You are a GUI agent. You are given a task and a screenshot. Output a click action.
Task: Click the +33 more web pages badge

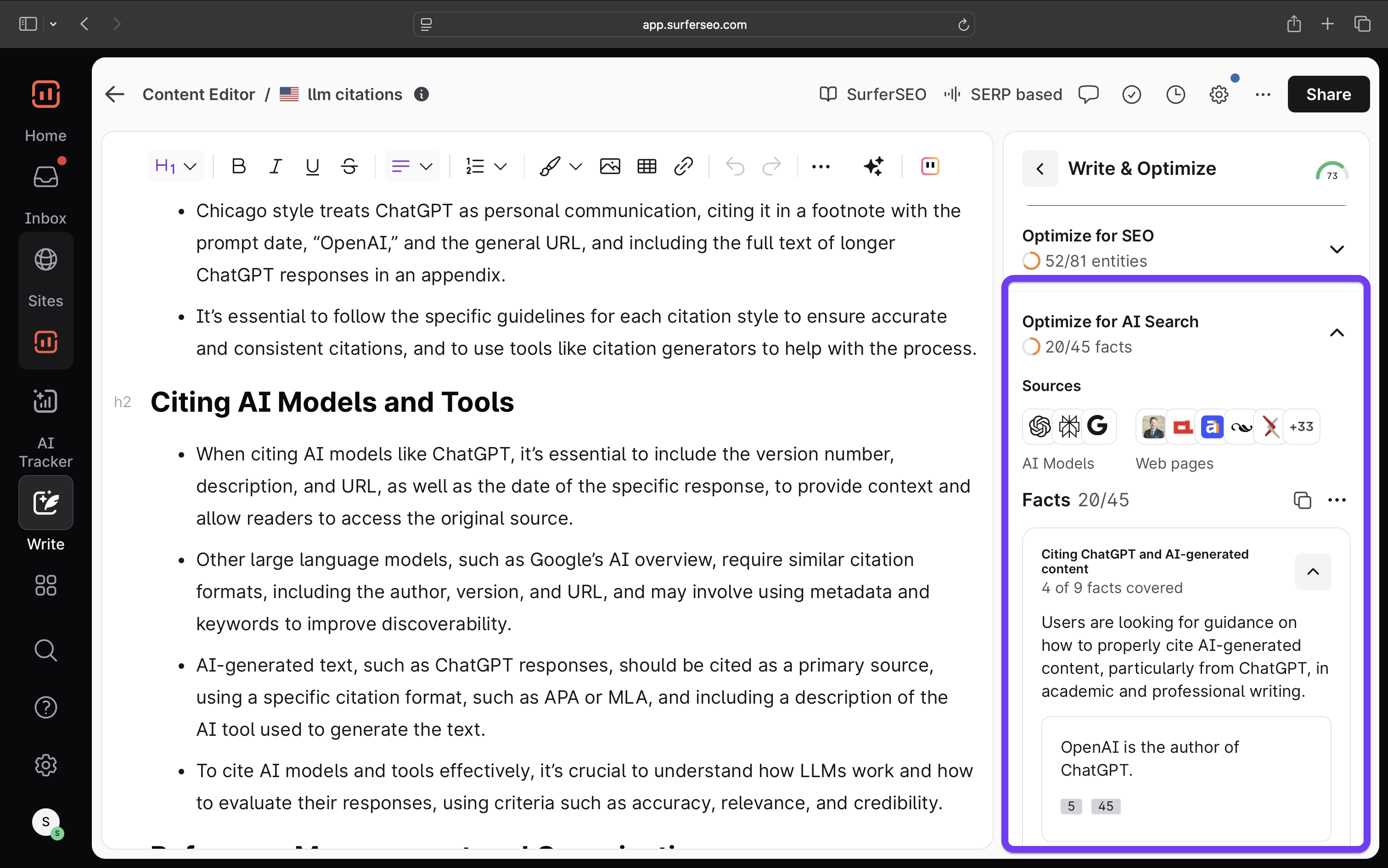pyautogui.click(x=1301, y=426)
